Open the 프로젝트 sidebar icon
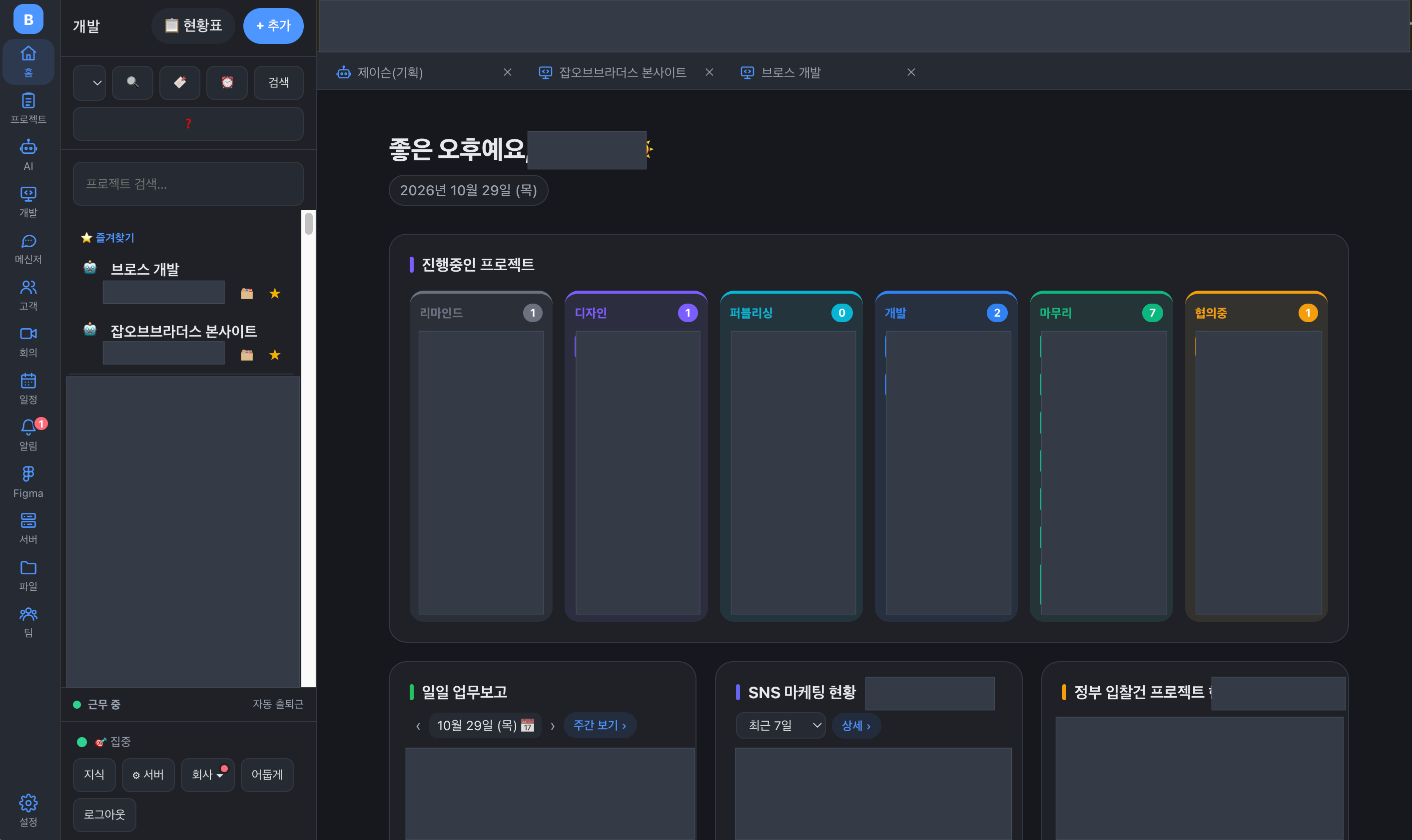Viewport: 1412px width, 840px height. [x=28, y=108]
